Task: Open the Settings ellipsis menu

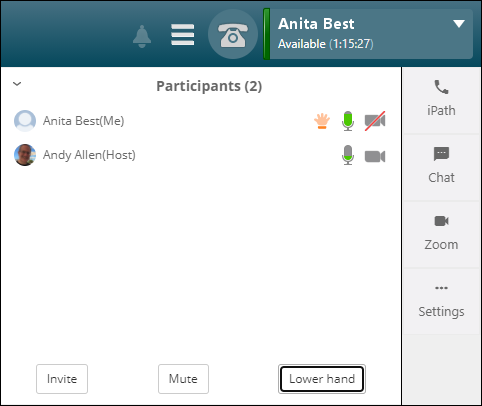Action: click(441, 300)
